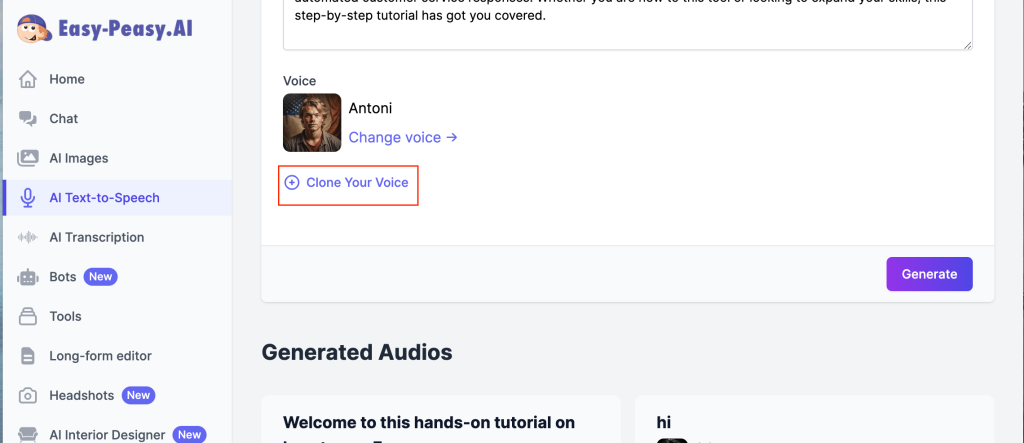Click the Easy-Peasy.AI monkey logo
Image resolution: width=1024 pixels, height=443 pixels.
pyautogui.click(x=33, y=28)
